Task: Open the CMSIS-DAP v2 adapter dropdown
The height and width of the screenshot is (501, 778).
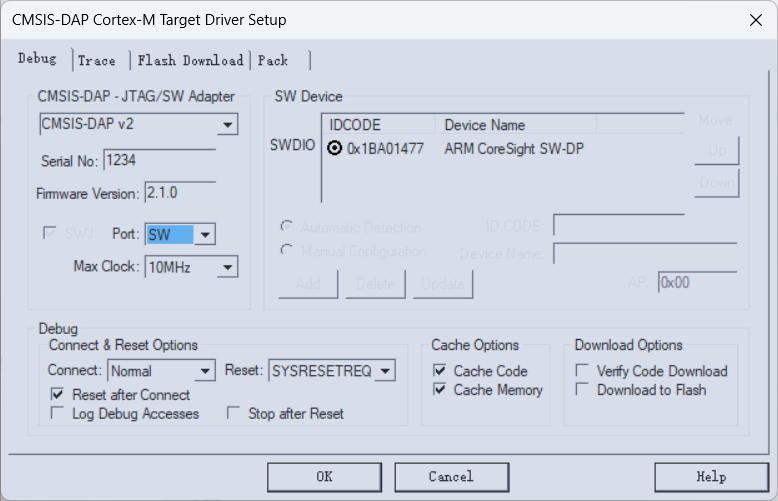Action: [x=228, y=126]
